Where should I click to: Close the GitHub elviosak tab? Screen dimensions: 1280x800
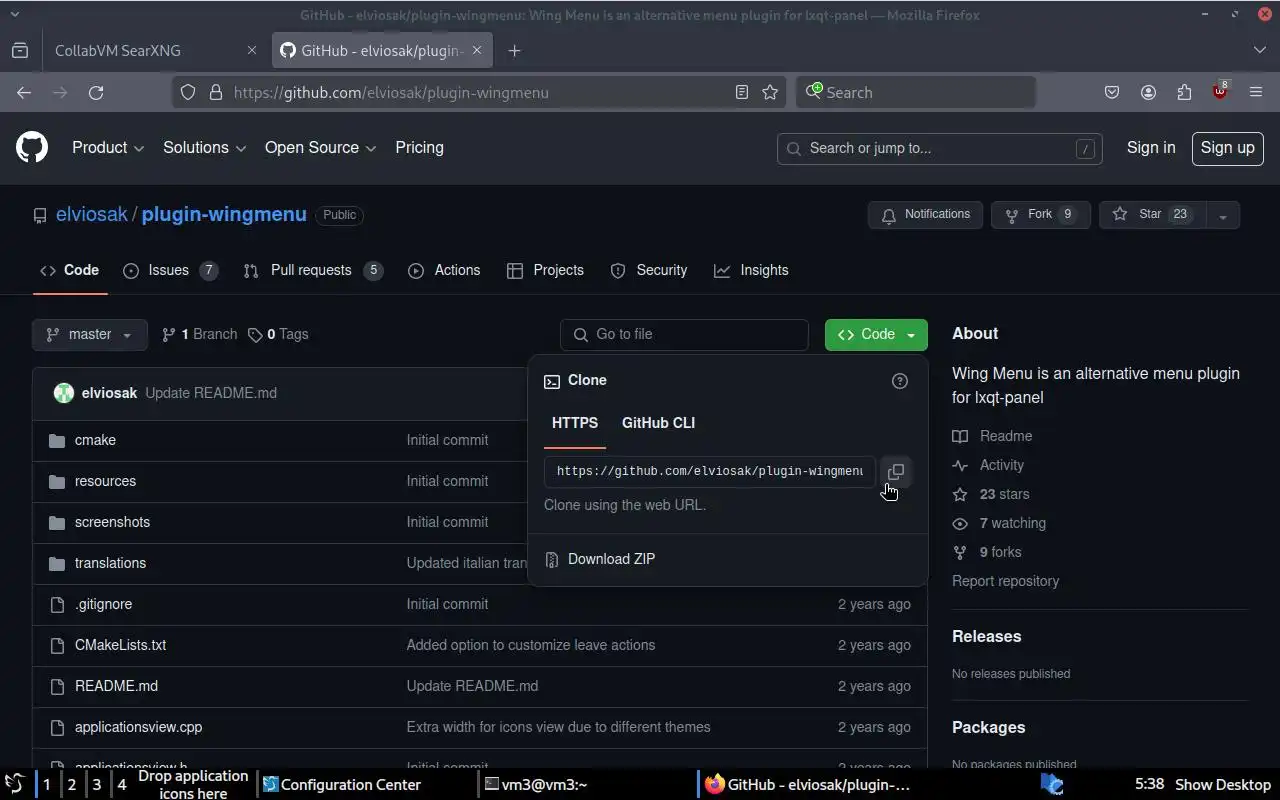[x=476, y=50]
